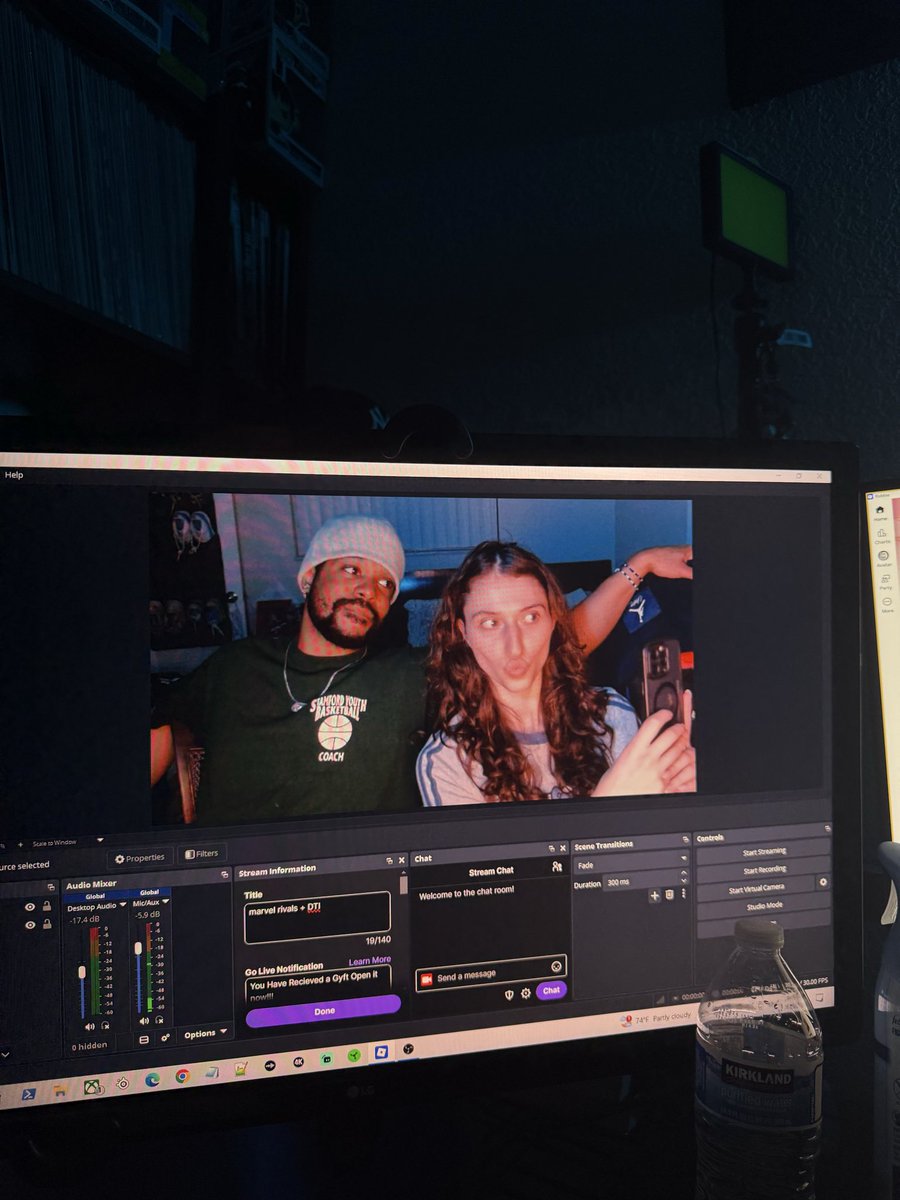This screenshot has height=1200, width=900.
Task: Expand Mic/Aux dropdown arrow
Action: click(x=165, y=901)
